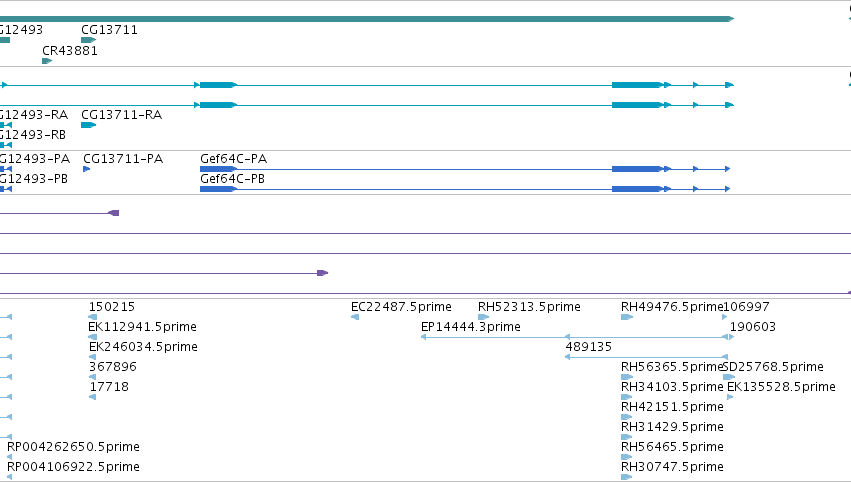Select the EP14444.3prime feature label
The height and width of the screenshot is (482, 851).
(471, 327)
